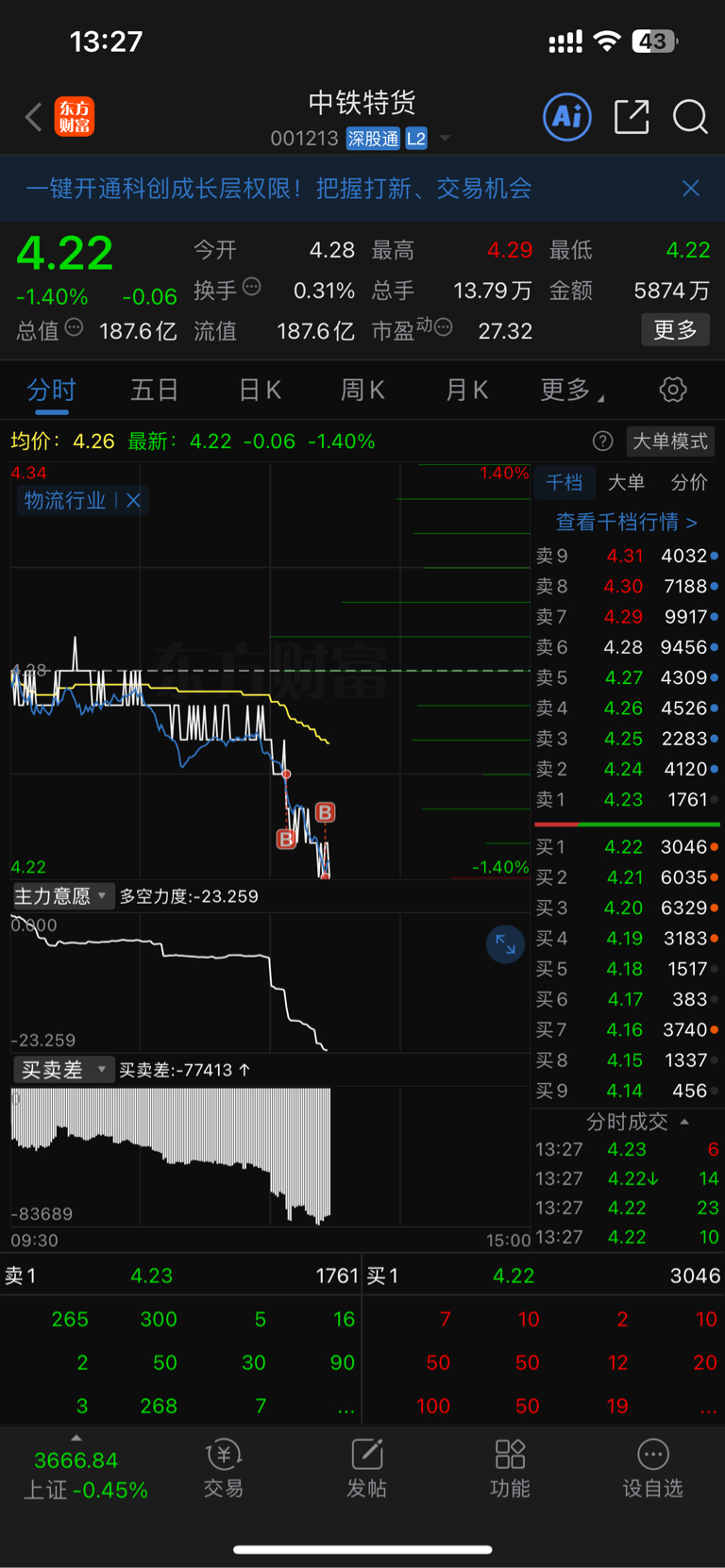Tap the 买1 4.22 3046 bottom bar
Image resolution: width=725 pixels, height=1568 pixels.
tap(544, 1276)
